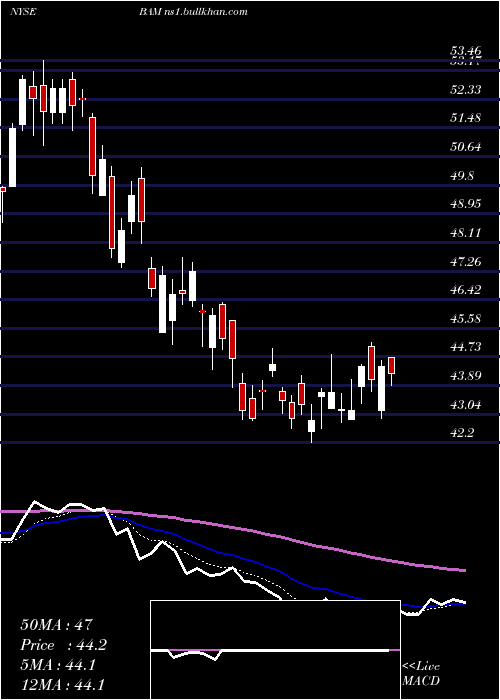The image size is (500, 700).
Task: Click the MACD inset chart panel
Action: (x=275, y=650)
